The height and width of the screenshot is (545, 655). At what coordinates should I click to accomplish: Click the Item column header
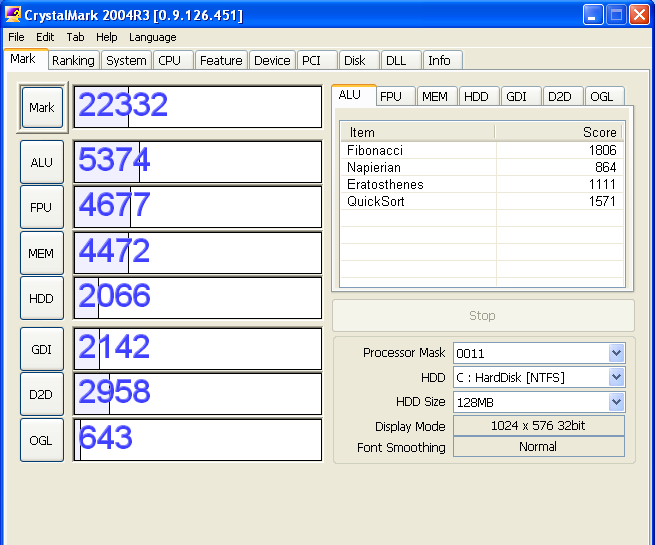tap(418, 132)
